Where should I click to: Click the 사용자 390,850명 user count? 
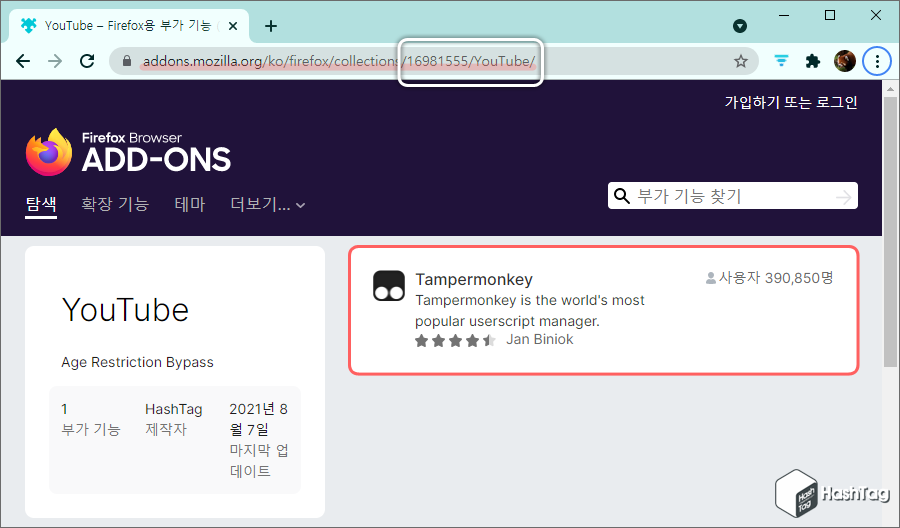(x=769, y=278)
